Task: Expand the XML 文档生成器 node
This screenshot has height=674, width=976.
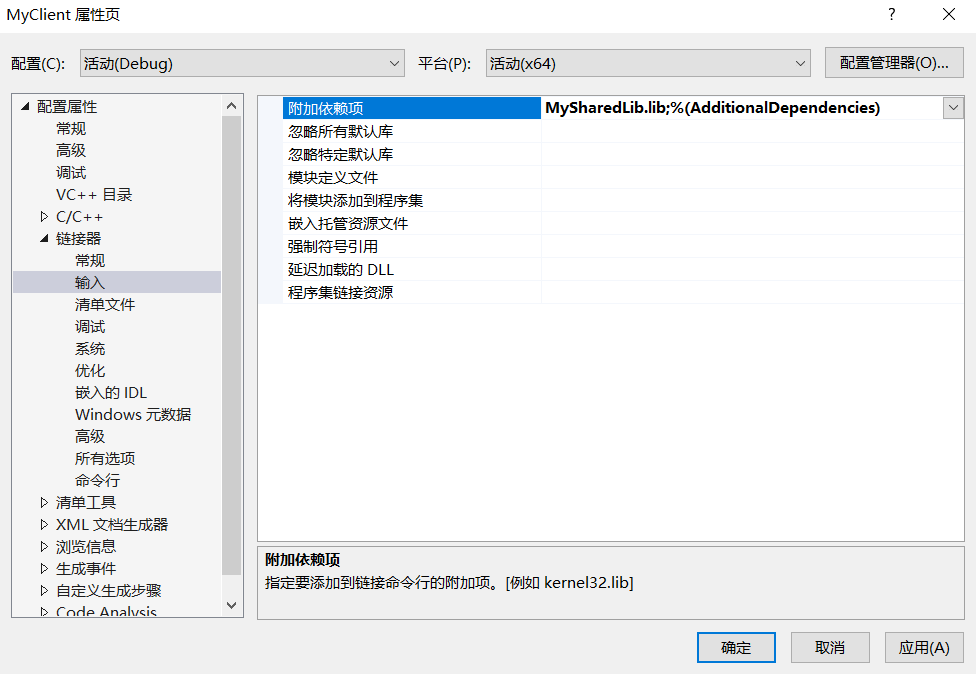Action: coord(44,524)
